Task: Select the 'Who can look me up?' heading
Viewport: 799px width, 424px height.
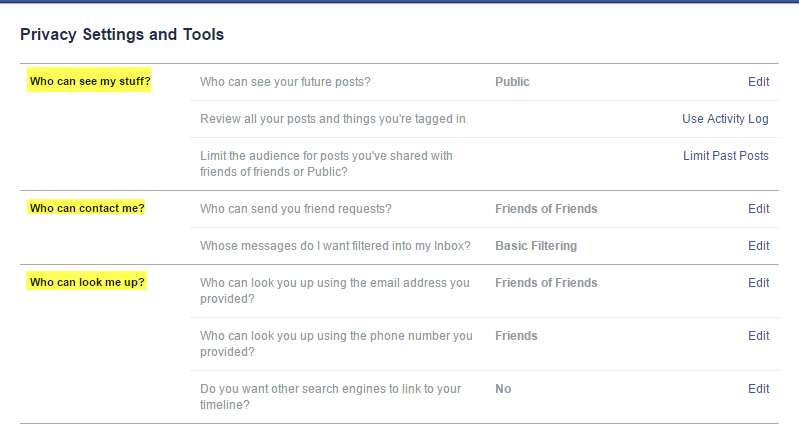Action: 87,282
